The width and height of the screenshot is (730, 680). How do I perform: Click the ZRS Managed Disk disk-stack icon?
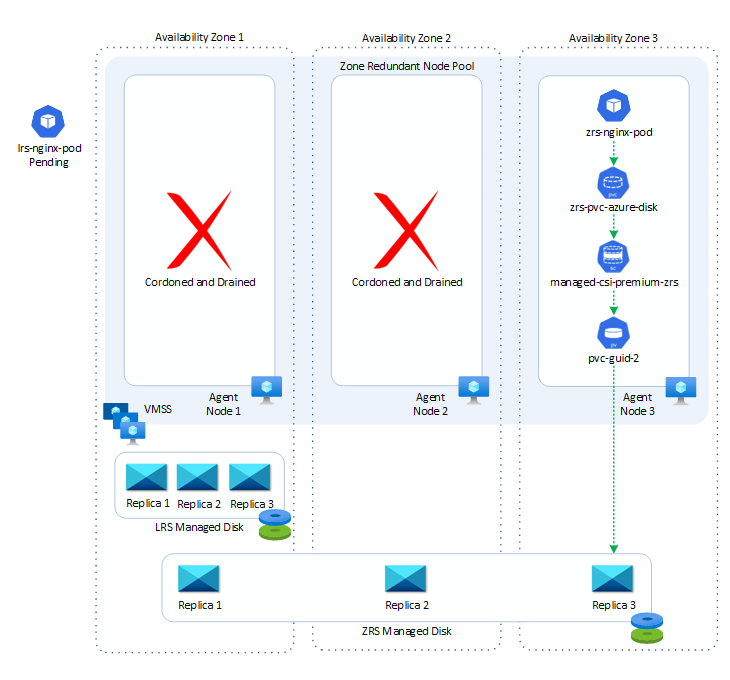(x=647, y=628)
